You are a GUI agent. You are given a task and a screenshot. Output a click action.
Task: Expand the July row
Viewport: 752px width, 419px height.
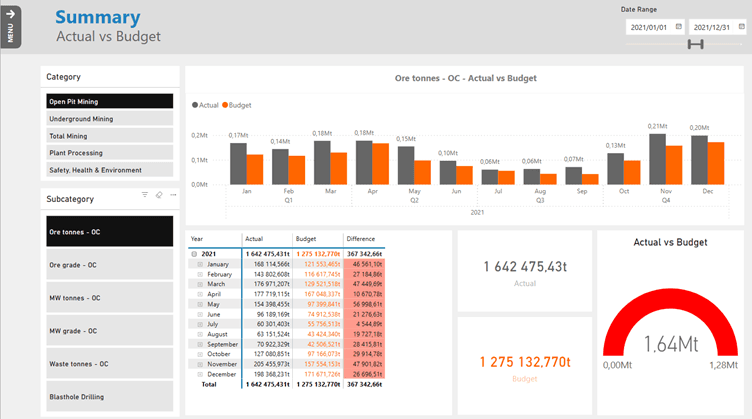click(x=200, y=324)
